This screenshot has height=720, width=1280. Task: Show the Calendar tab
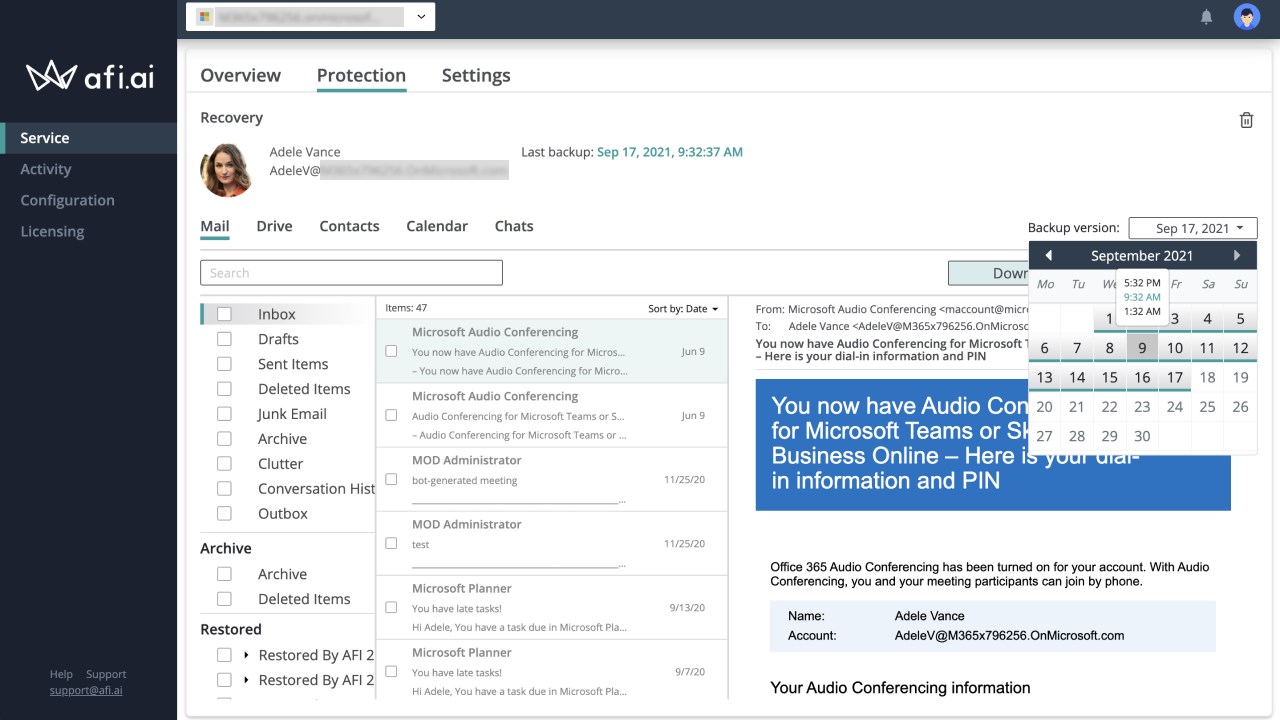437,226
